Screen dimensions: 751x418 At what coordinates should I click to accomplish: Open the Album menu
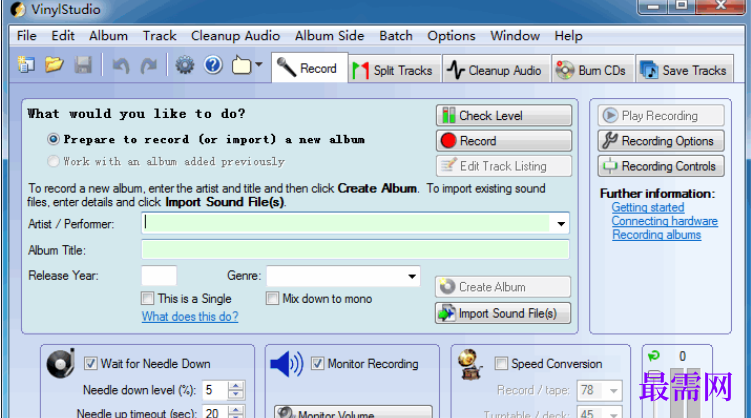pos(108,36)
